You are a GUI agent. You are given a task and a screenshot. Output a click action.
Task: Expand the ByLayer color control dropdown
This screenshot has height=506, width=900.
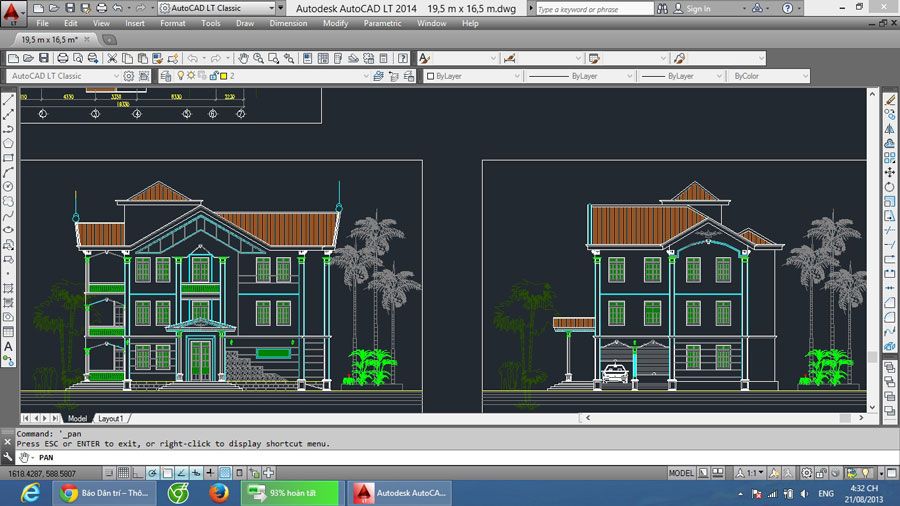tap(473, 76)
